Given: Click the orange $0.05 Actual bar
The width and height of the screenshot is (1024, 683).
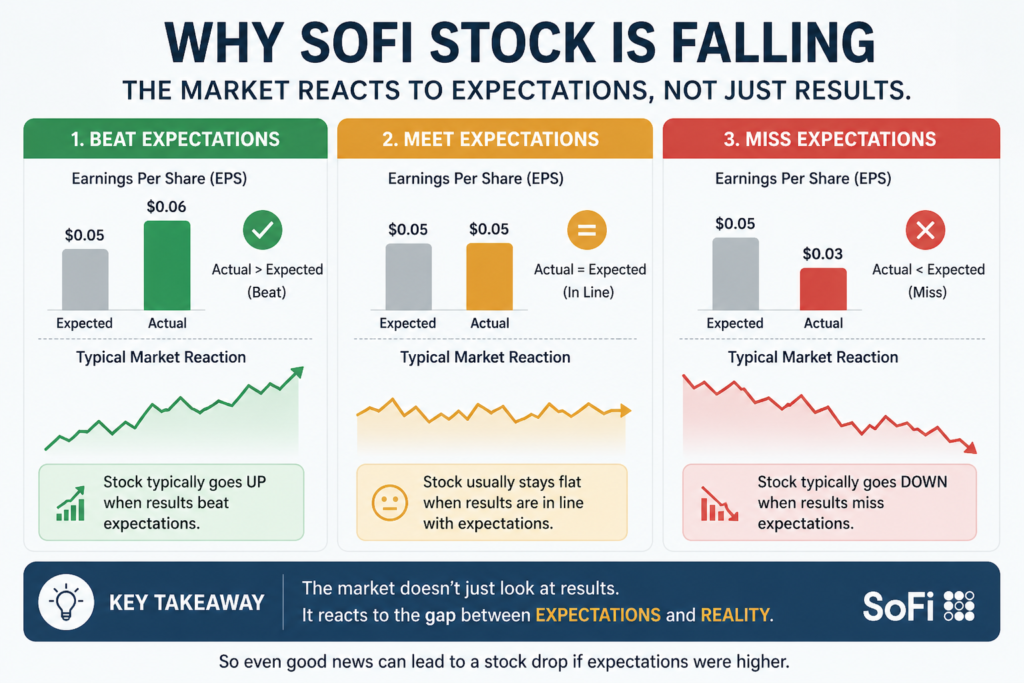Looking at the screenshot, I should (x=489, y=277).
